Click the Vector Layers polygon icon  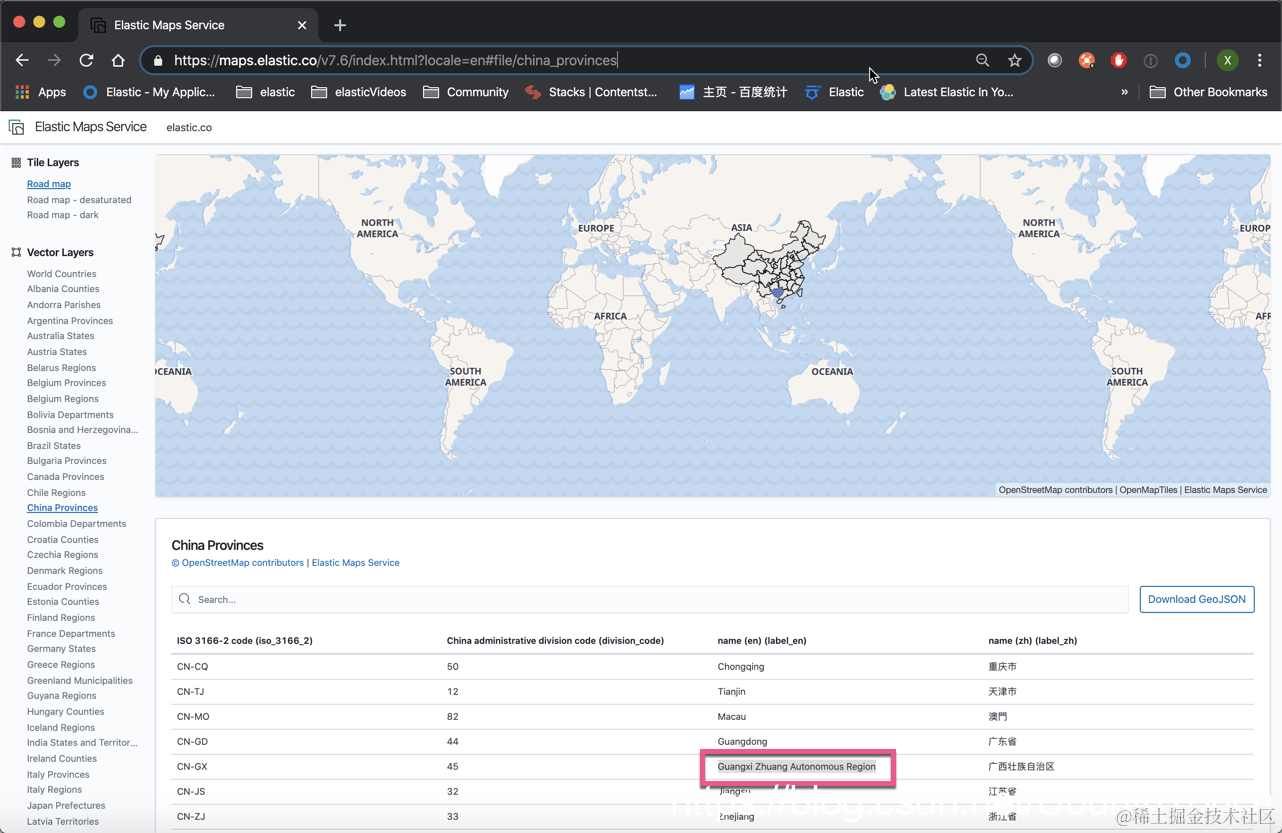click(x=16, y=252)
